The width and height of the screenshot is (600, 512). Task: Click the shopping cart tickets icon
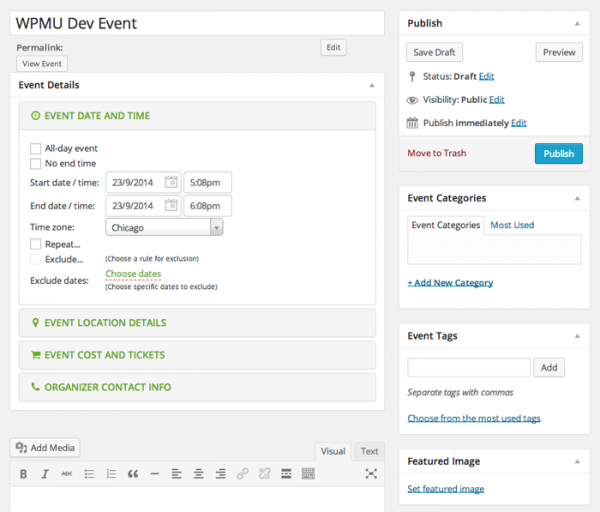tap(35, 355)
